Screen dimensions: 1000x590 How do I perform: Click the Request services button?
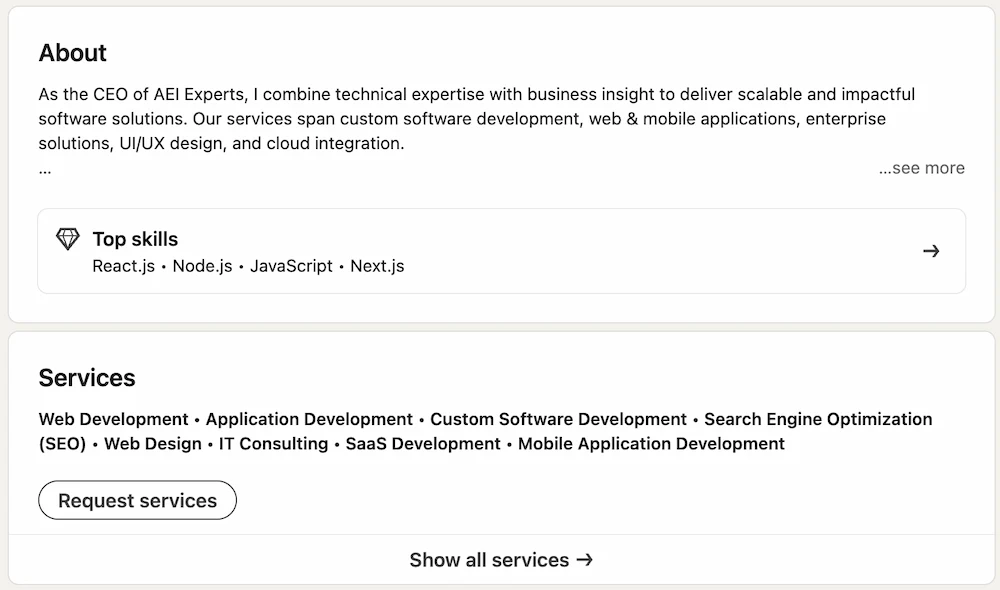point(137,500)
